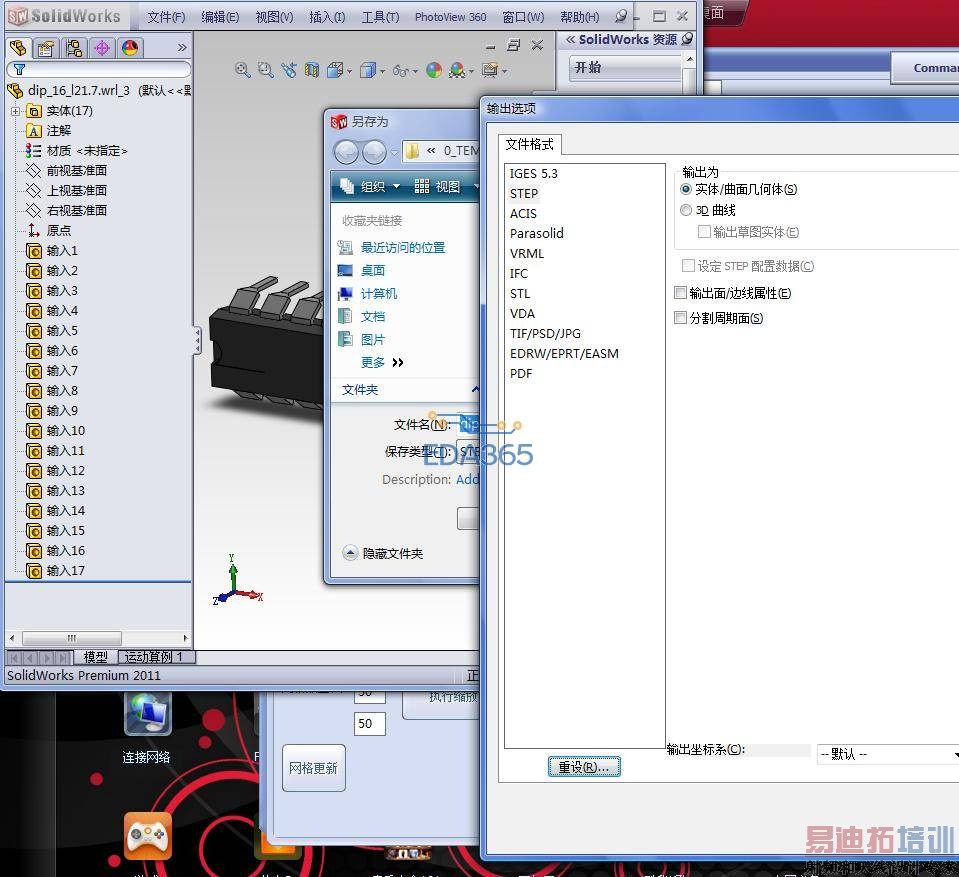Expand 更多 links chevron
Viewport: 959px width, 877px height.
[398, 363]
